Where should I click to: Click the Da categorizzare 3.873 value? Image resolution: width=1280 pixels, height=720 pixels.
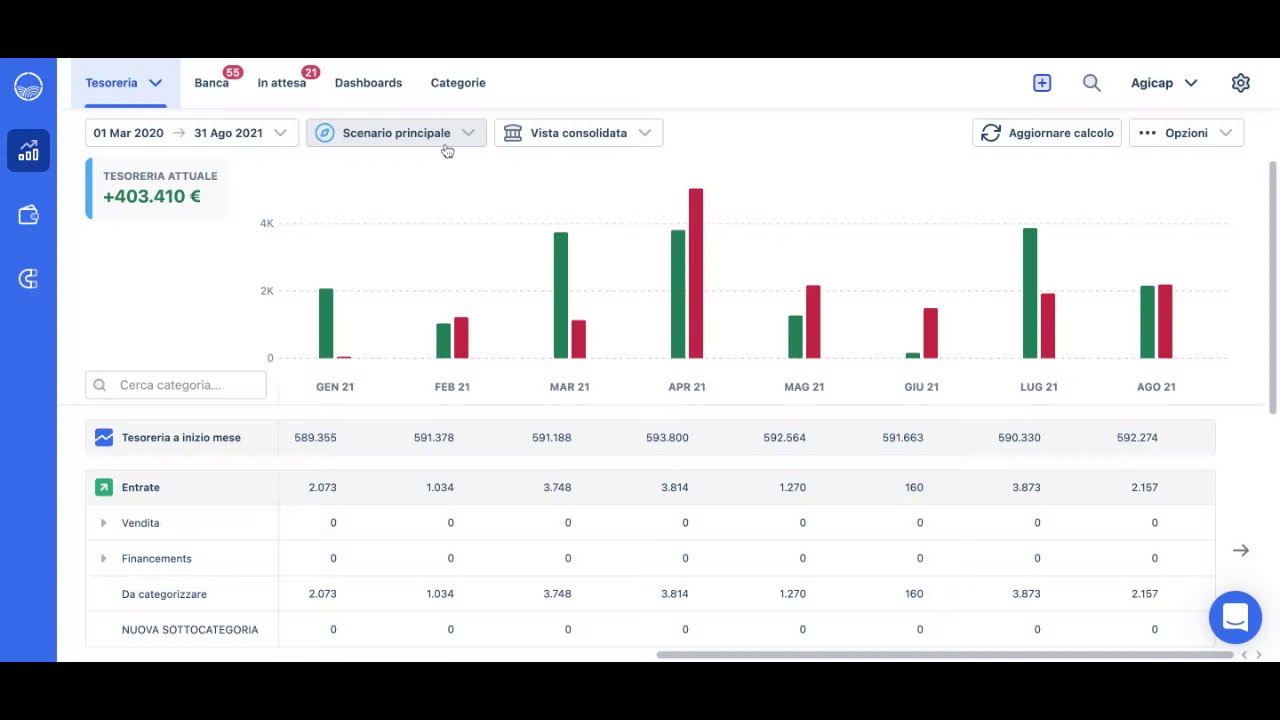tap(1026, 594)
